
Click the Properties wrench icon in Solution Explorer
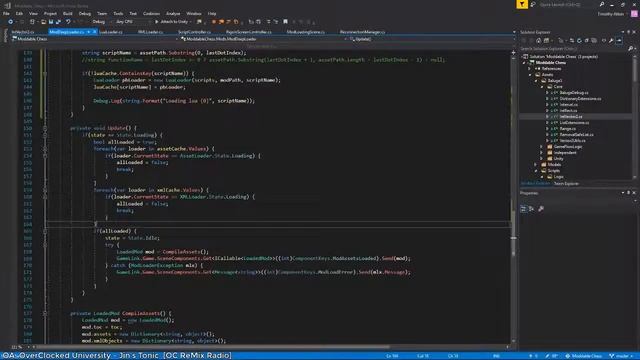[x=611, y=40]
